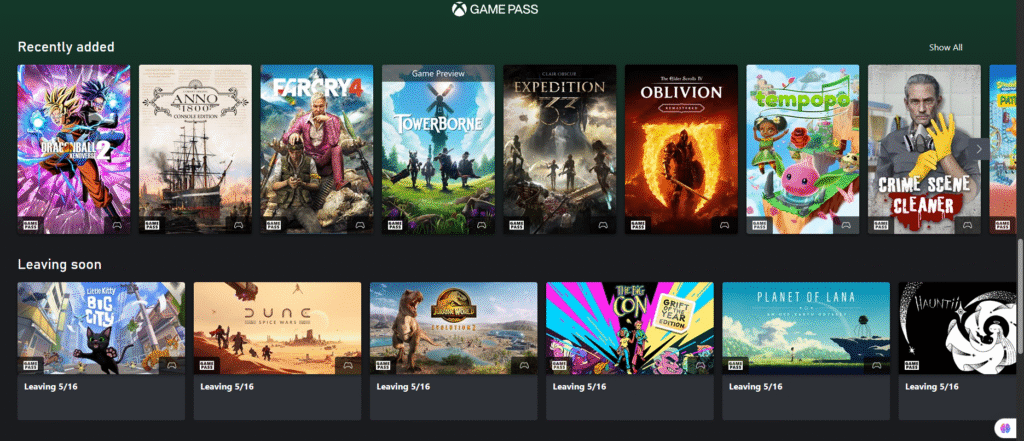Screen dimensions: 1024x441
Task: Click Game Pass badge on The Big Con
Action: pyautogui.click(x=559, y=365)
